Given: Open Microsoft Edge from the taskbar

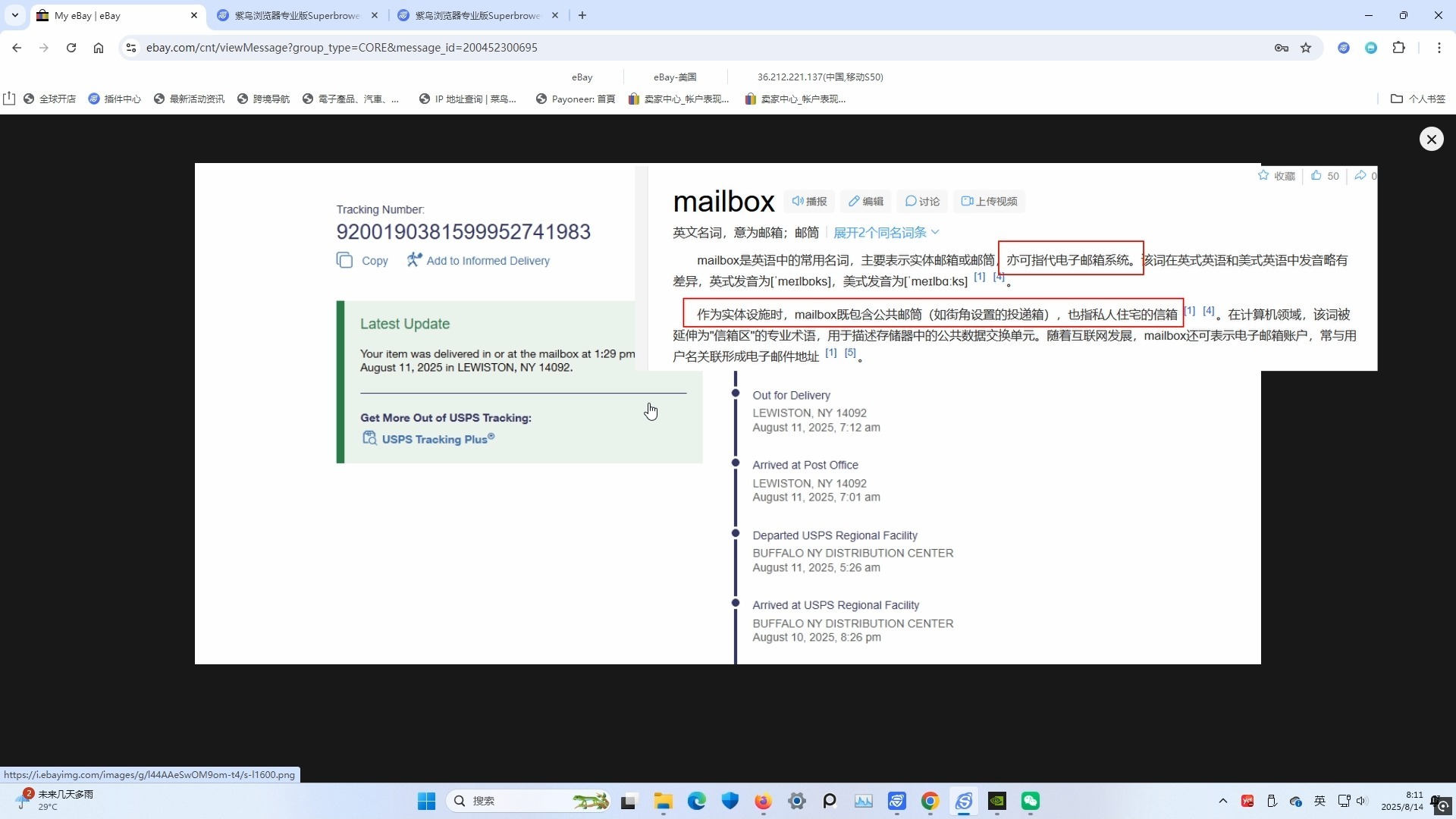Looking at the screenshot, I should [696, 801].
